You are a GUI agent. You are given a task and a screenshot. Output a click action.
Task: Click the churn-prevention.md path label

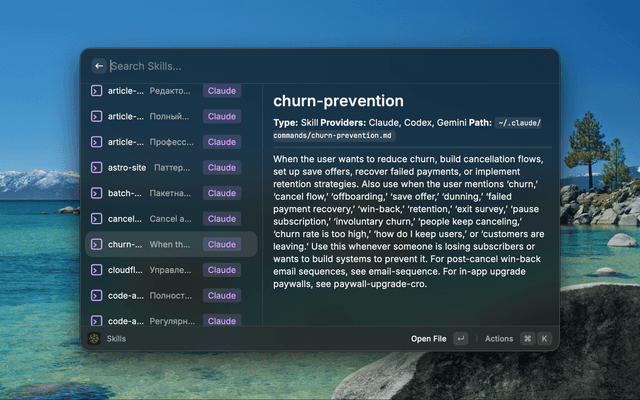point(407,129)
